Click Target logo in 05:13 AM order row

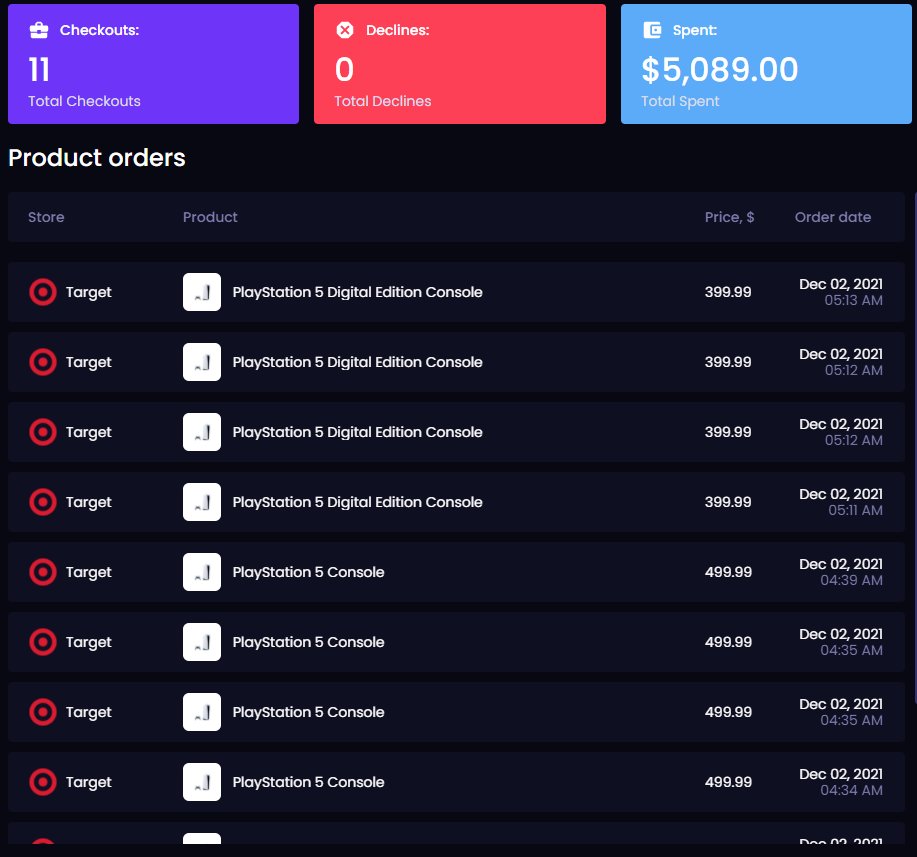(43, 292)
